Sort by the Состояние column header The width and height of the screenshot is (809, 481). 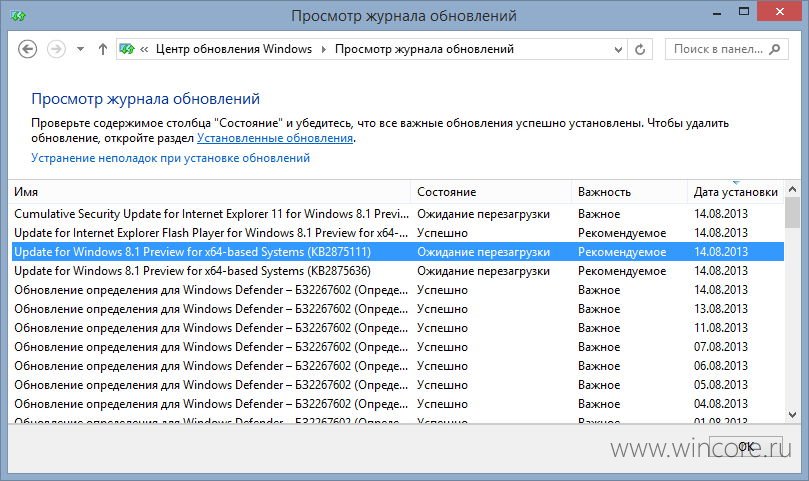(491, 192)
